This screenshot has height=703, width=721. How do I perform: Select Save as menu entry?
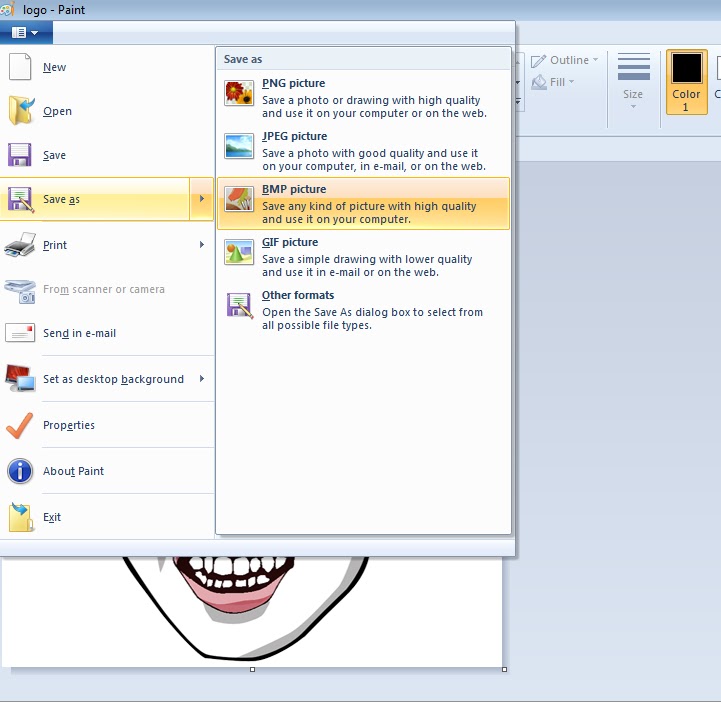[x=95, y=199]
